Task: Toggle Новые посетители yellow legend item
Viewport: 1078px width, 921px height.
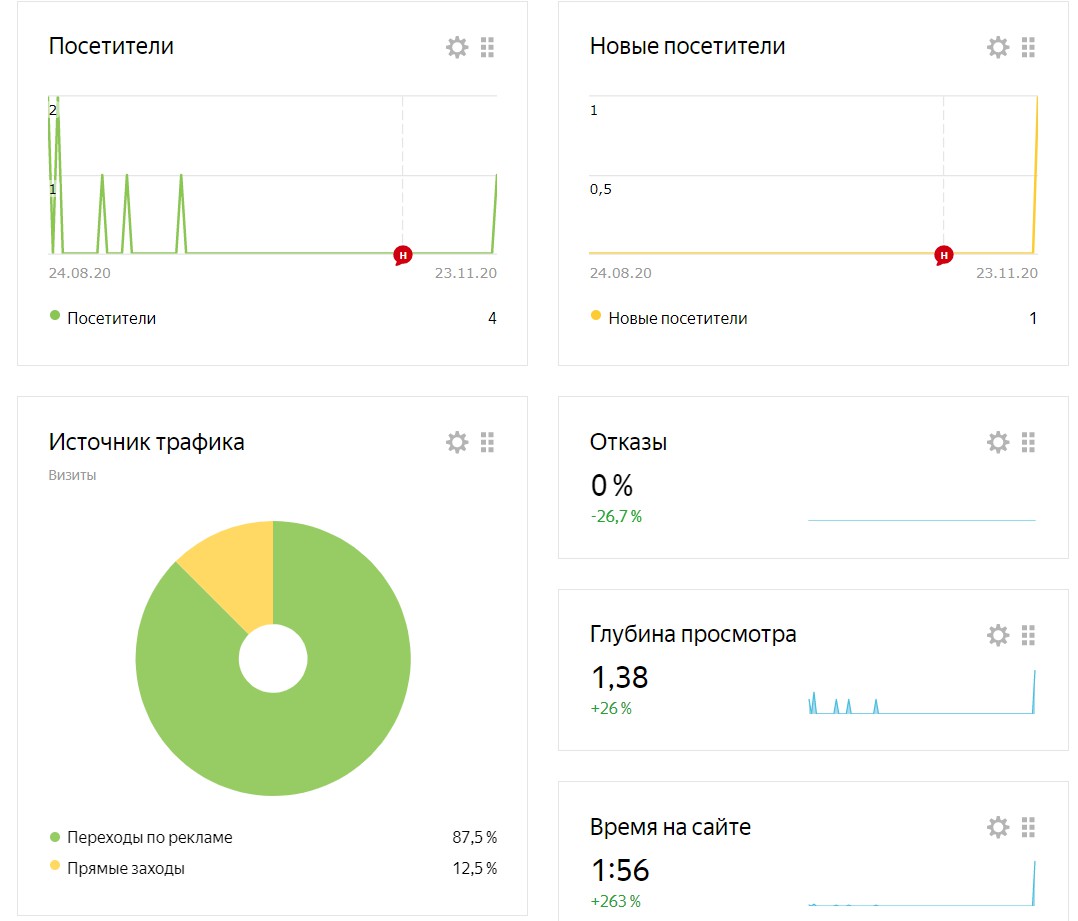Action: (x=669, y=318)
